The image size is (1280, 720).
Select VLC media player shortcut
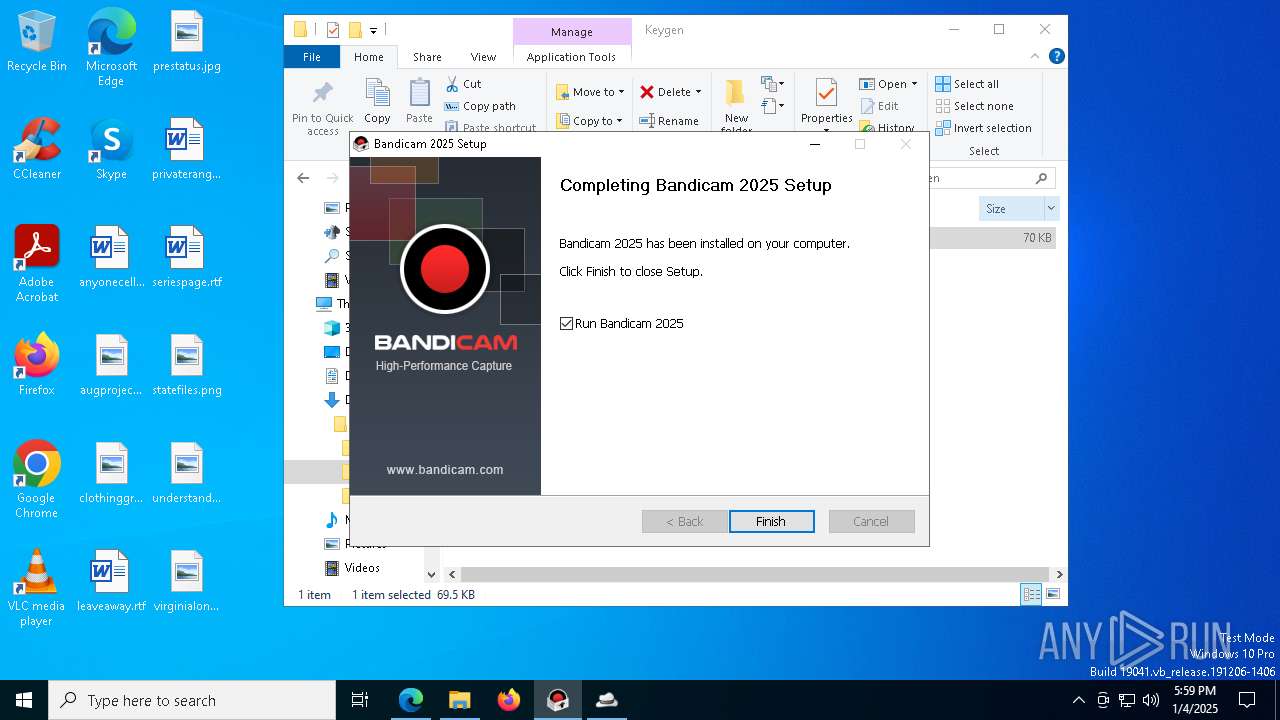[37, 588]
